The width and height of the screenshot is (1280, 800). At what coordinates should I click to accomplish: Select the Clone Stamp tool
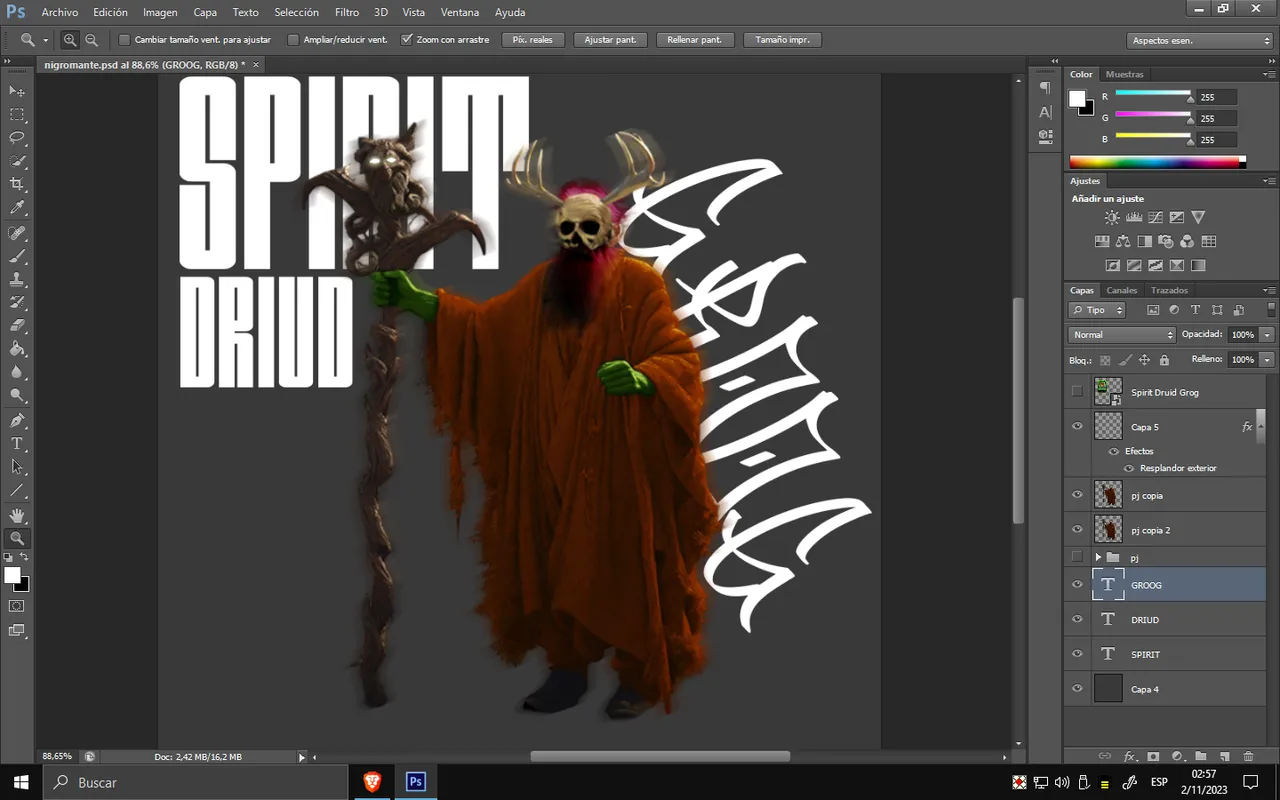17,279
